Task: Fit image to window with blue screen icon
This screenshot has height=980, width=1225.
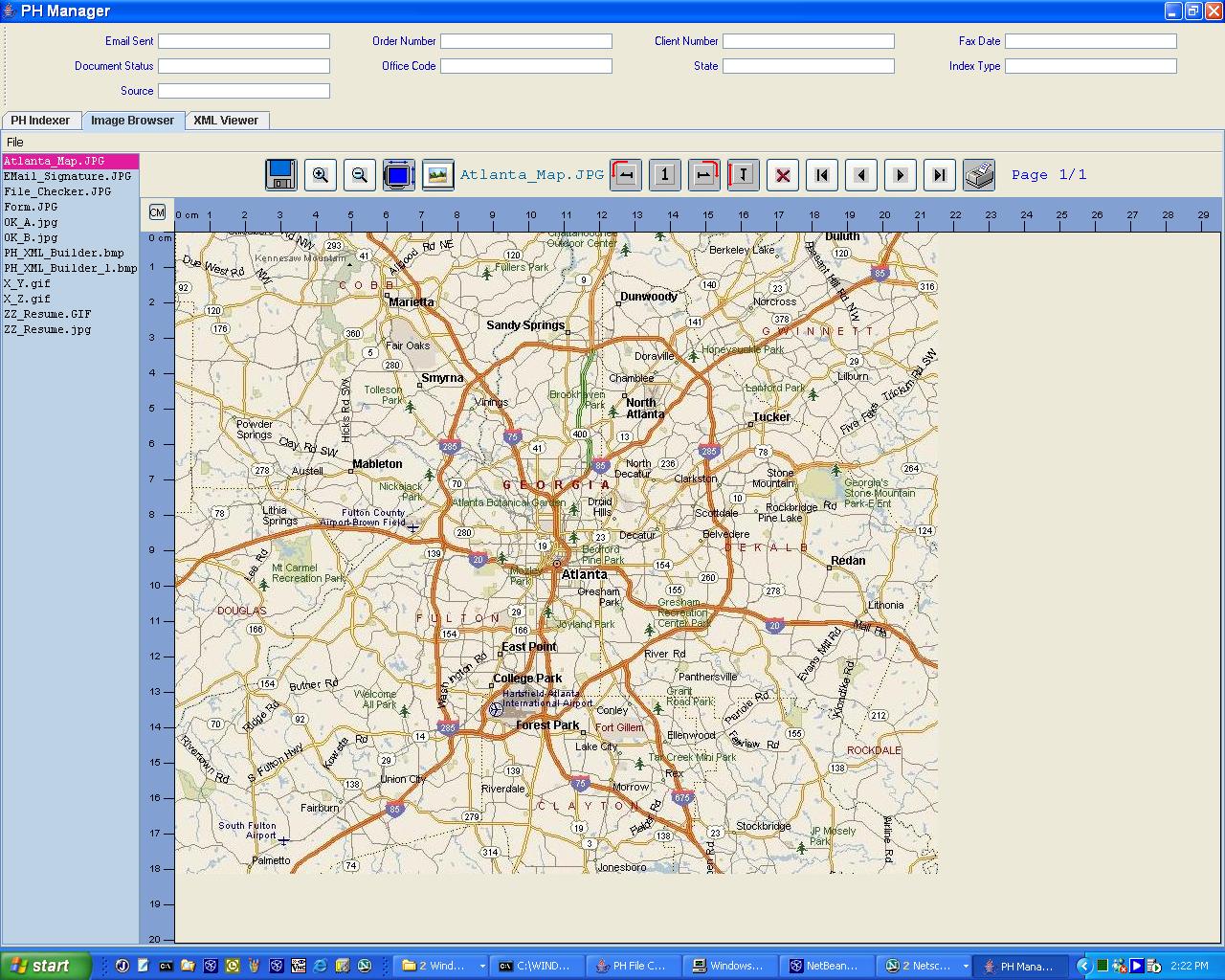Action: pyautogui.click(x=399, y=174)
